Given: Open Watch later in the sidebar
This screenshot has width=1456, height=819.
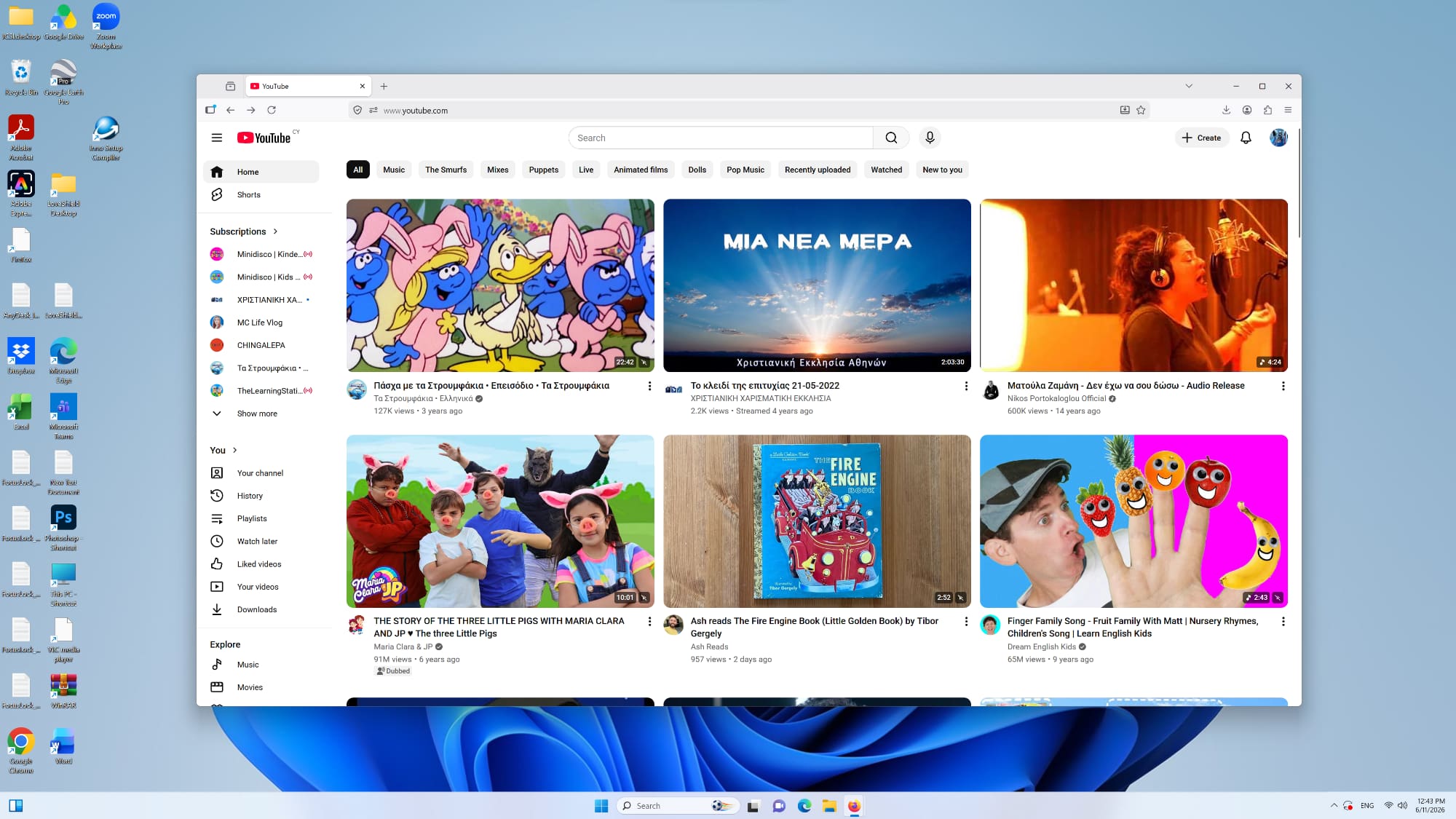Looking at the screenshot, I should tap(261, 541).
